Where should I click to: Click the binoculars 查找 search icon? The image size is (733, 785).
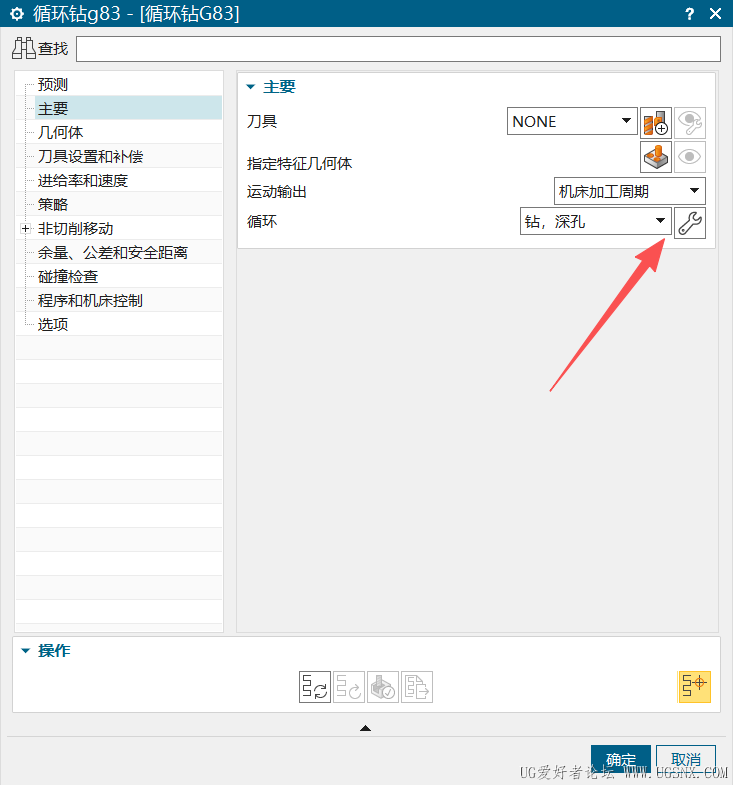coord(24,49)
